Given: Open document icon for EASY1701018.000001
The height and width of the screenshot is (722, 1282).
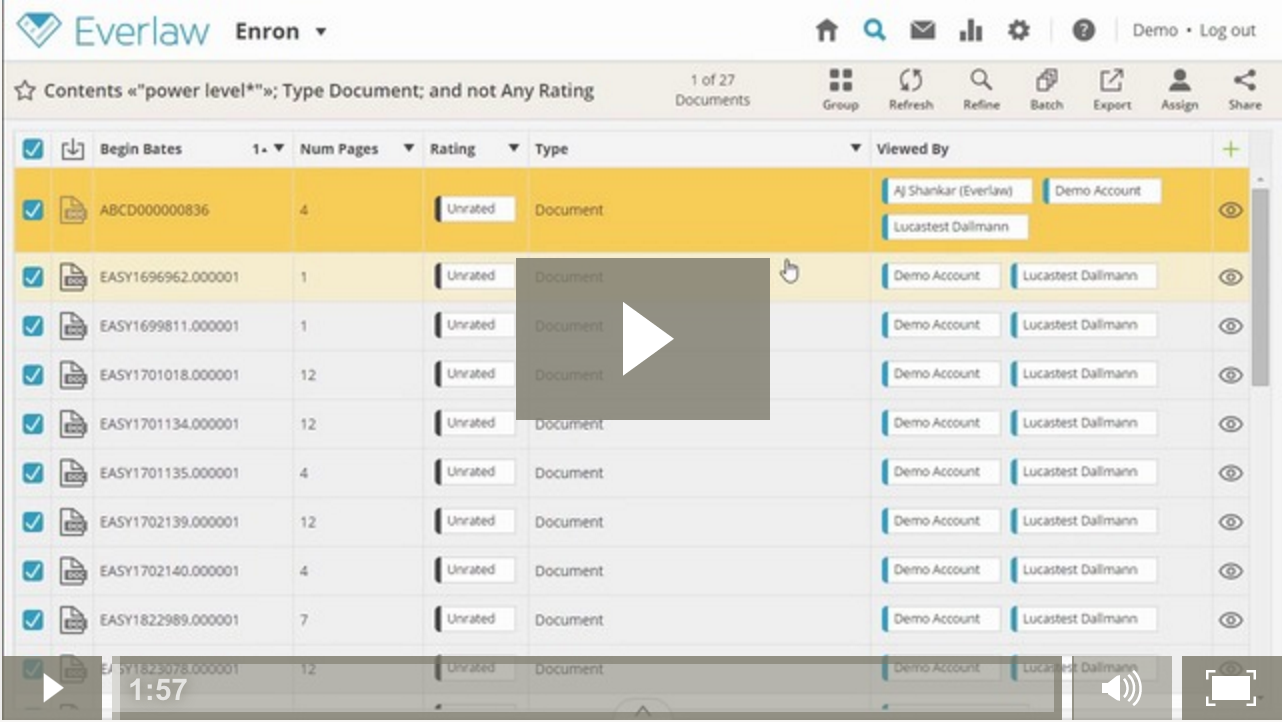Looking at the screenshot, I should [x=72, y=375].
